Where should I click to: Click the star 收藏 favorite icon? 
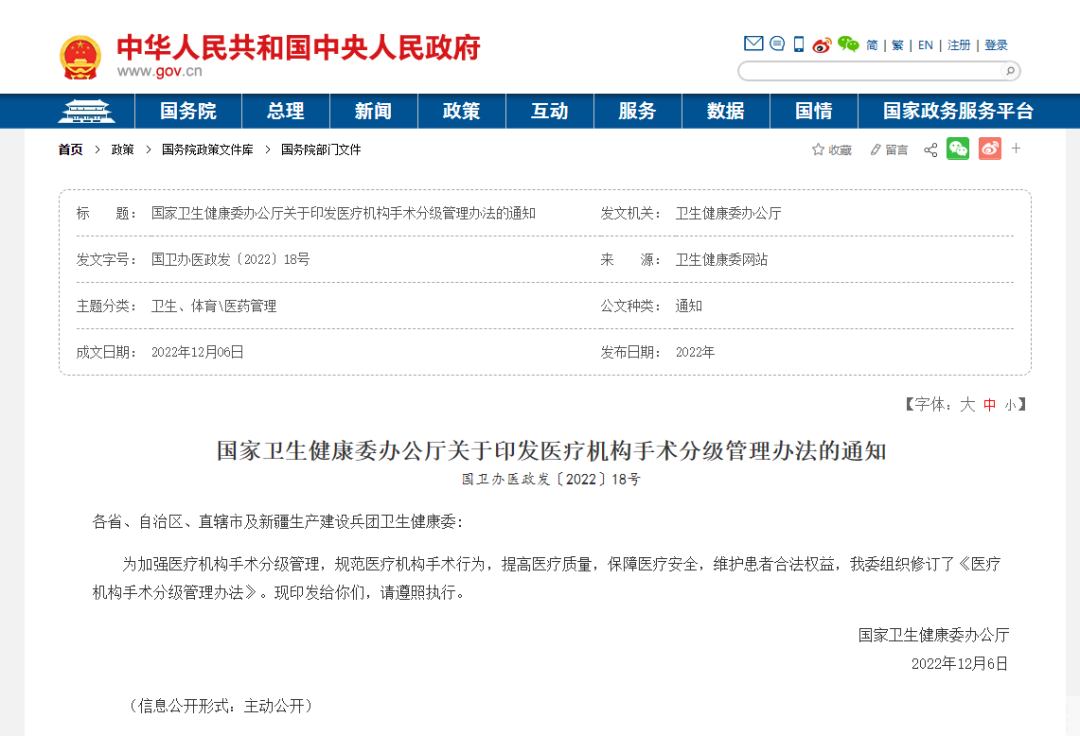(x=818, y=150)
